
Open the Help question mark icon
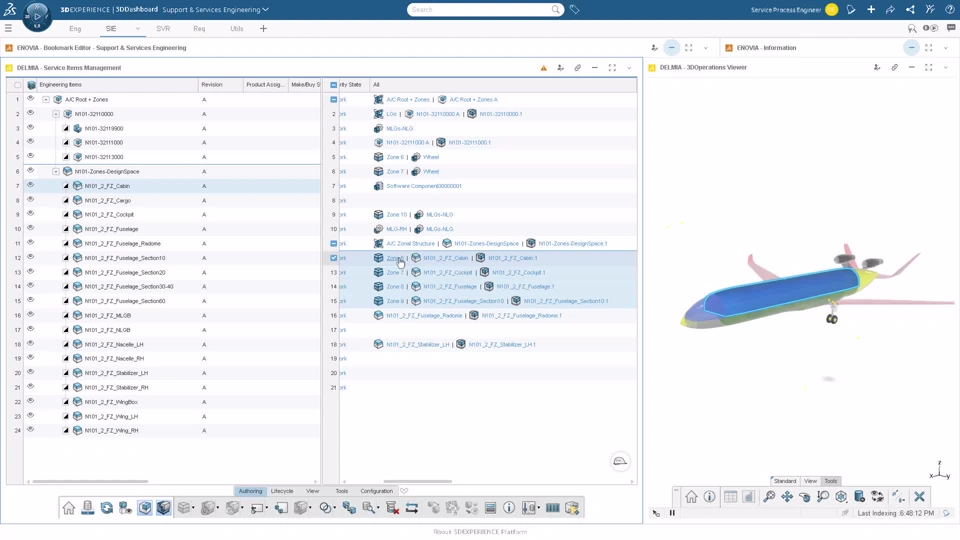click(x=950, y=9)
